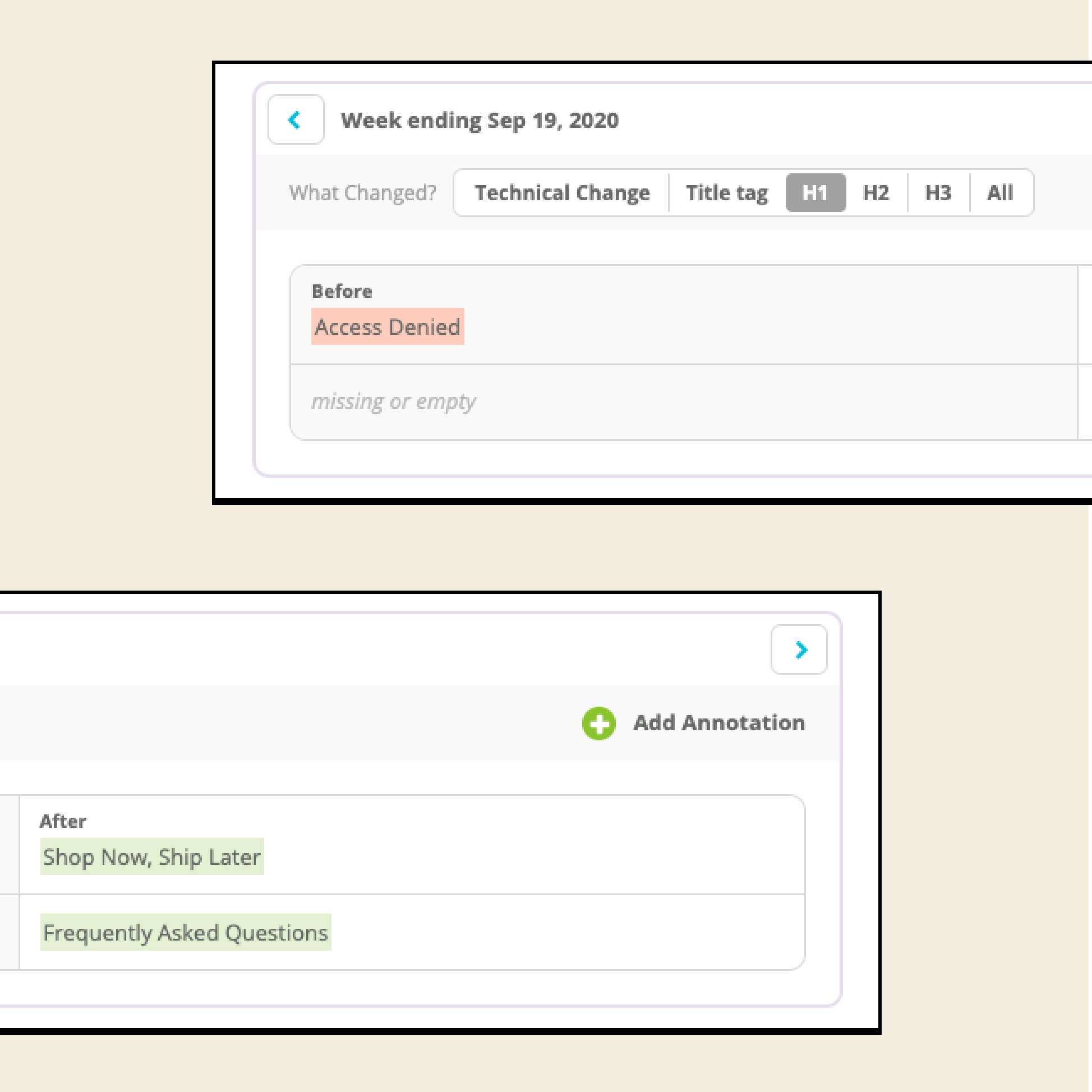Choose the H3 change filter
This screenshot has height=1092, width=1092.
click(938, 193)
